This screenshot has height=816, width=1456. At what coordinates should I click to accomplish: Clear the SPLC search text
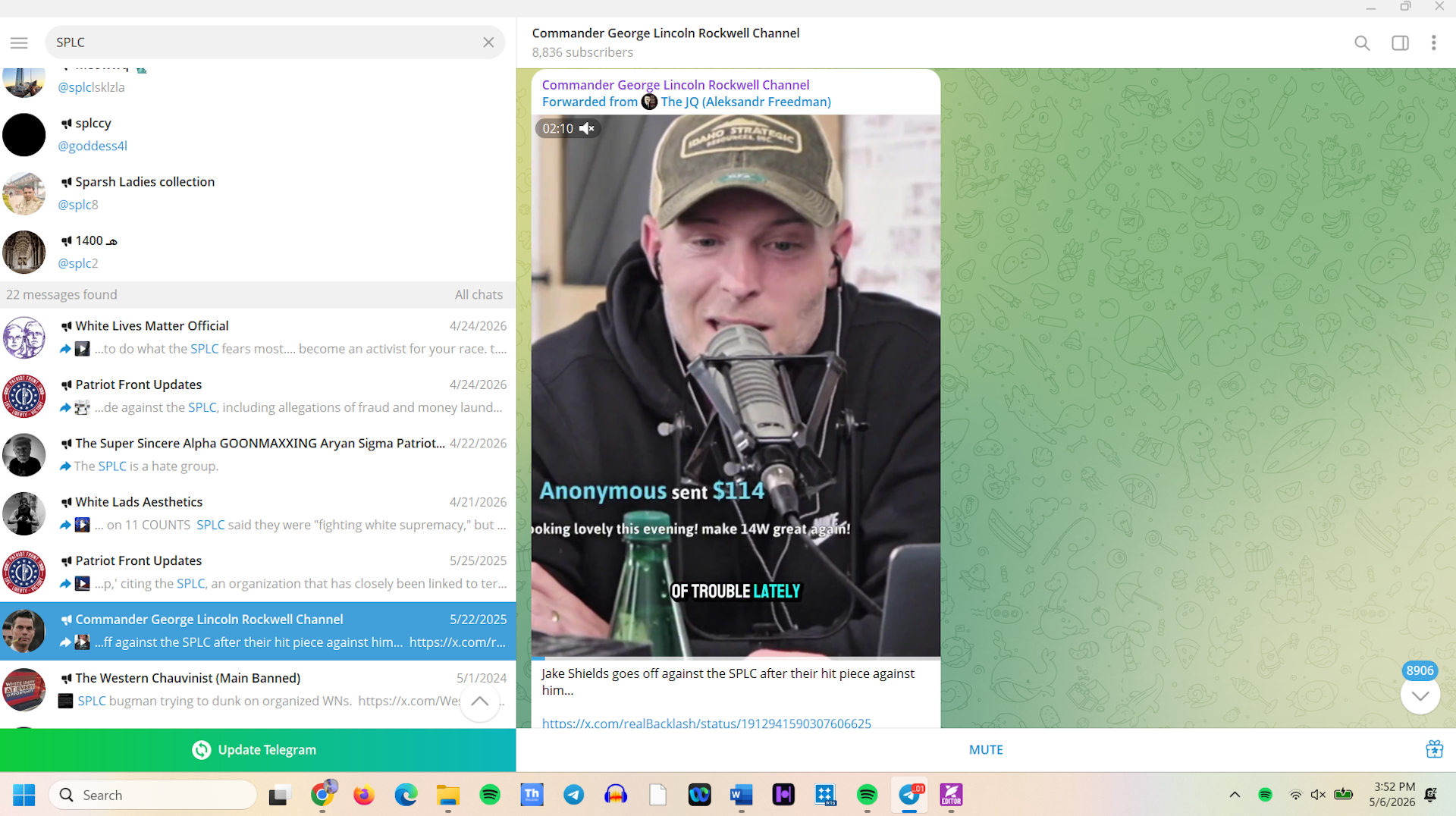488,42
